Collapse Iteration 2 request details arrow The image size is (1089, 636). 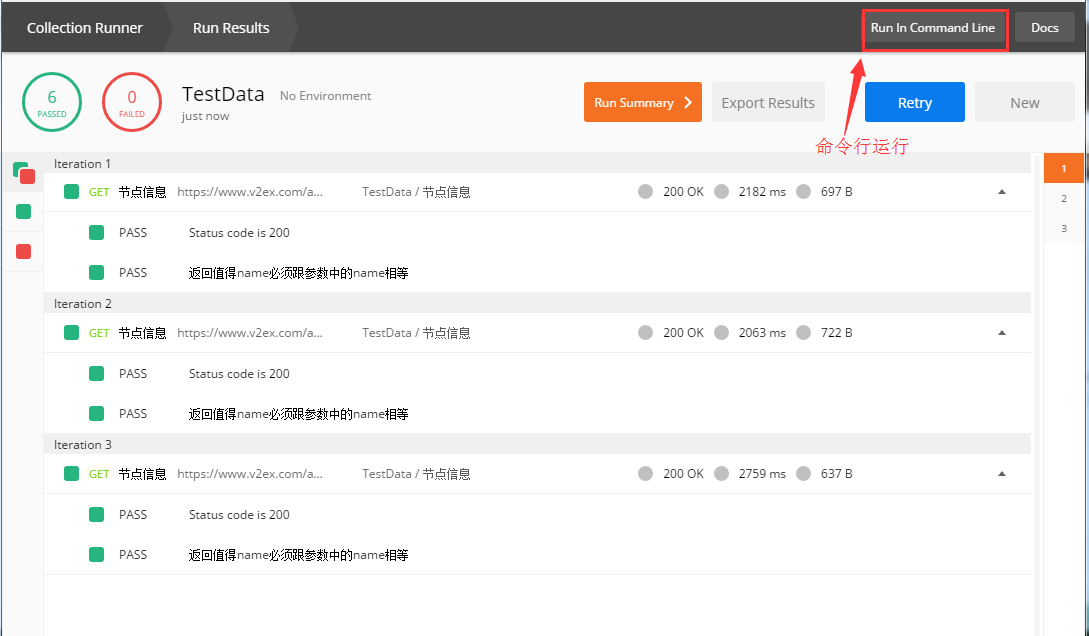(x=1001, y=333)
